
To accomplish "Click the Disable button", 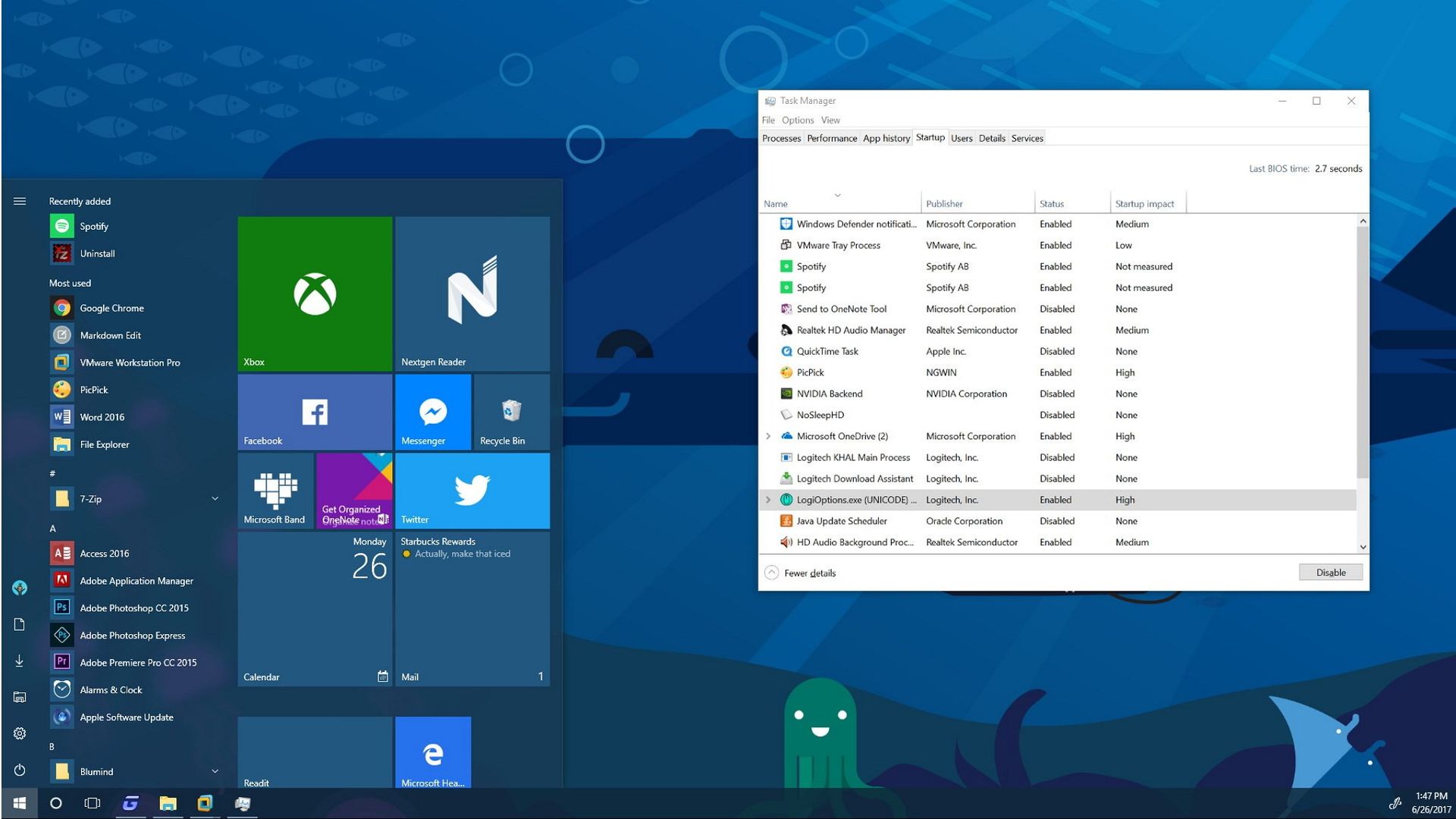I will click(1330, 572).
